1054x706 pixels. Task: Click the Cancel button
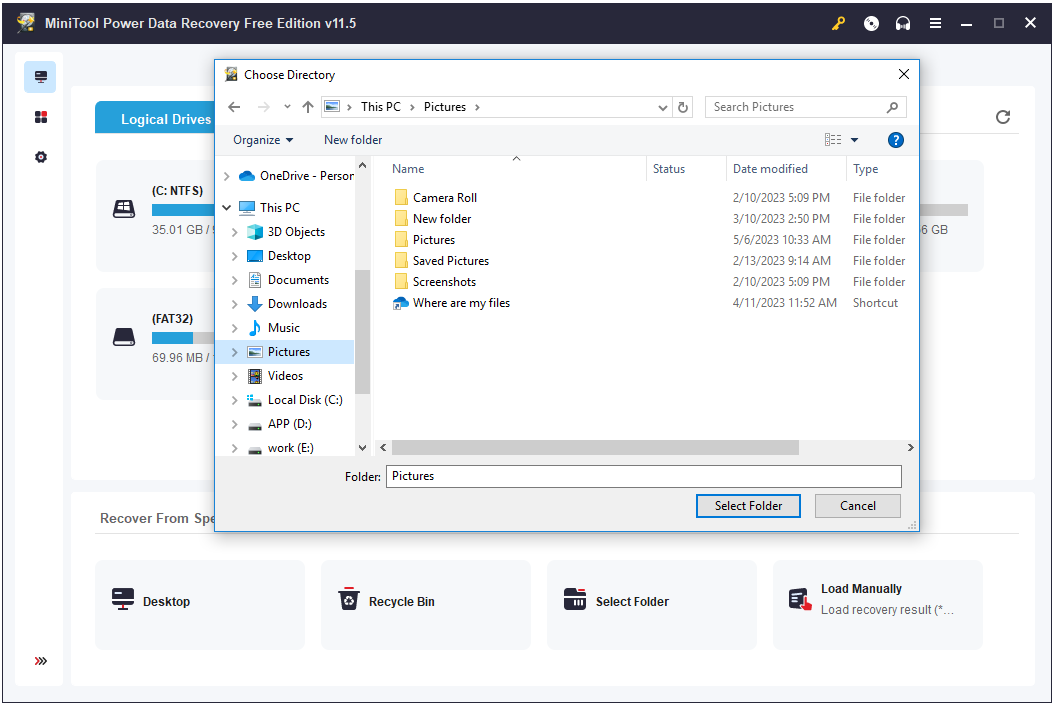tap(858, 506)
